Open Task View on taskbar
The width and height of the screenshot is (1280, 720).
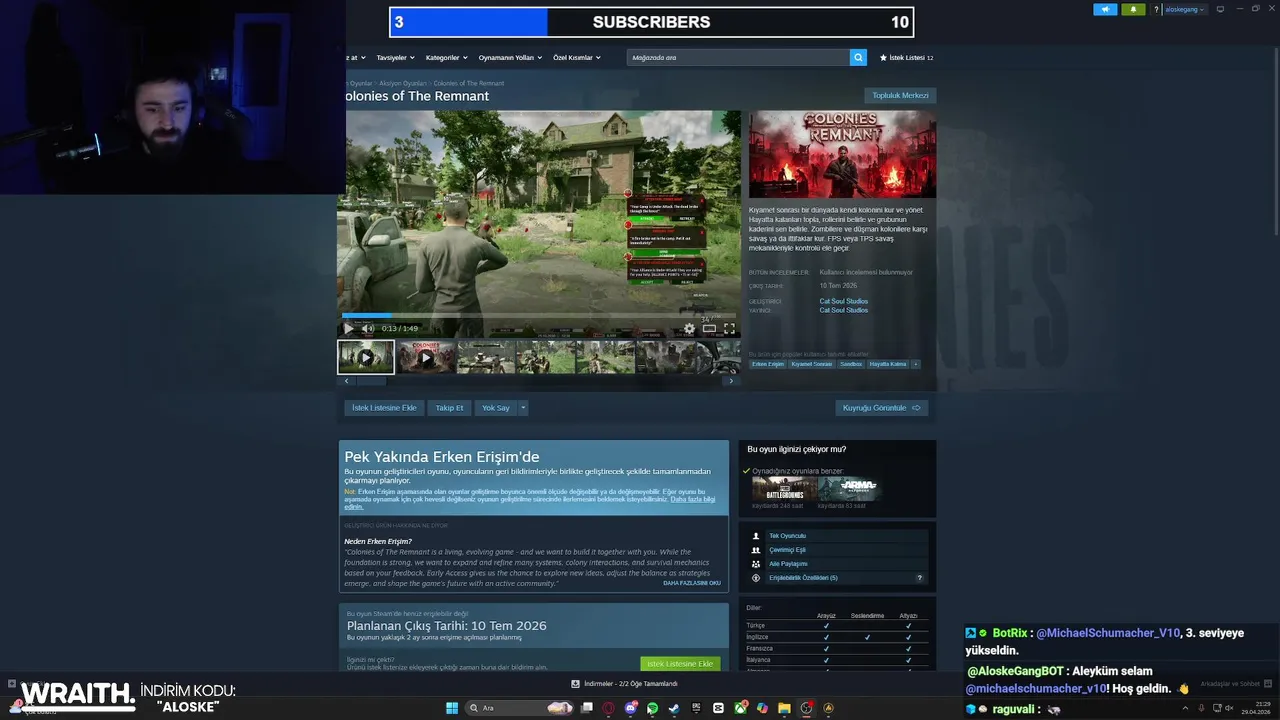click(x=586, y=708)
